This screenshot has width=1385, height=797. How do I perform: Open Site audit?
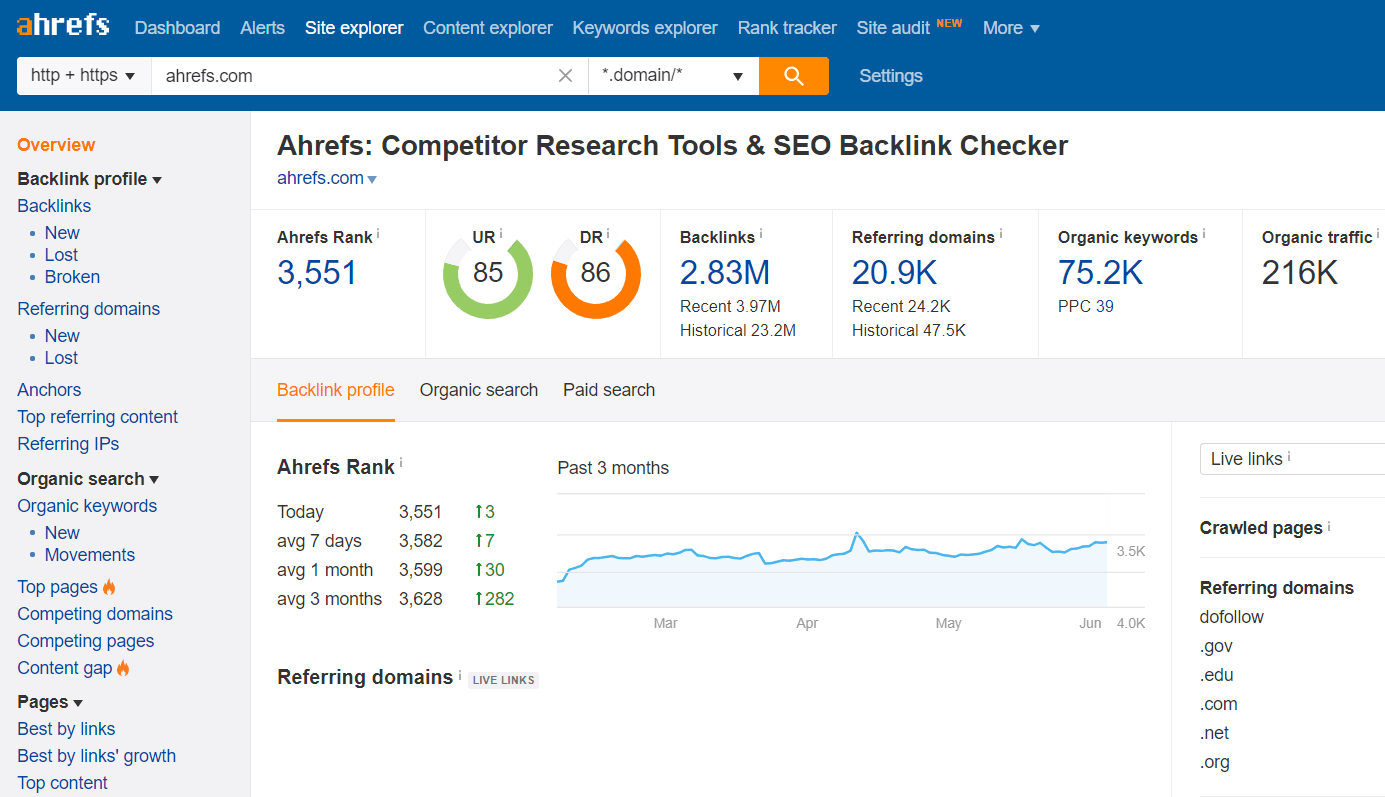click(x=893, y=28)
